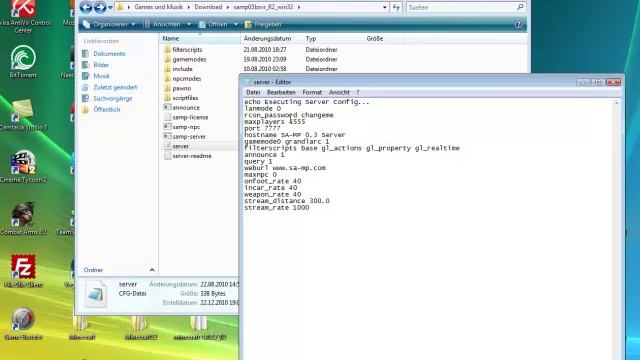Click the Explorer forward arrow button

pyautogui.click(x=100, y=7)
